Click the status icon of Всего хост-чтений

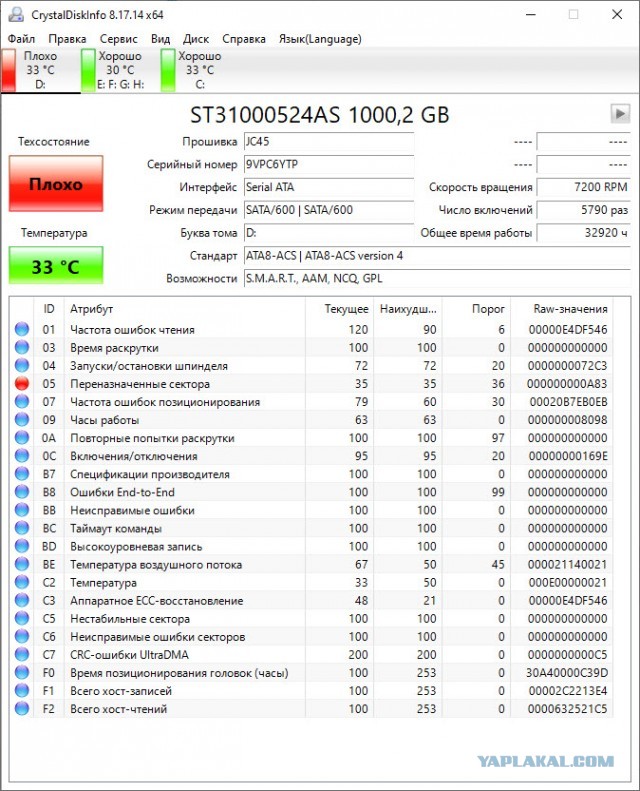coord(22,709)
